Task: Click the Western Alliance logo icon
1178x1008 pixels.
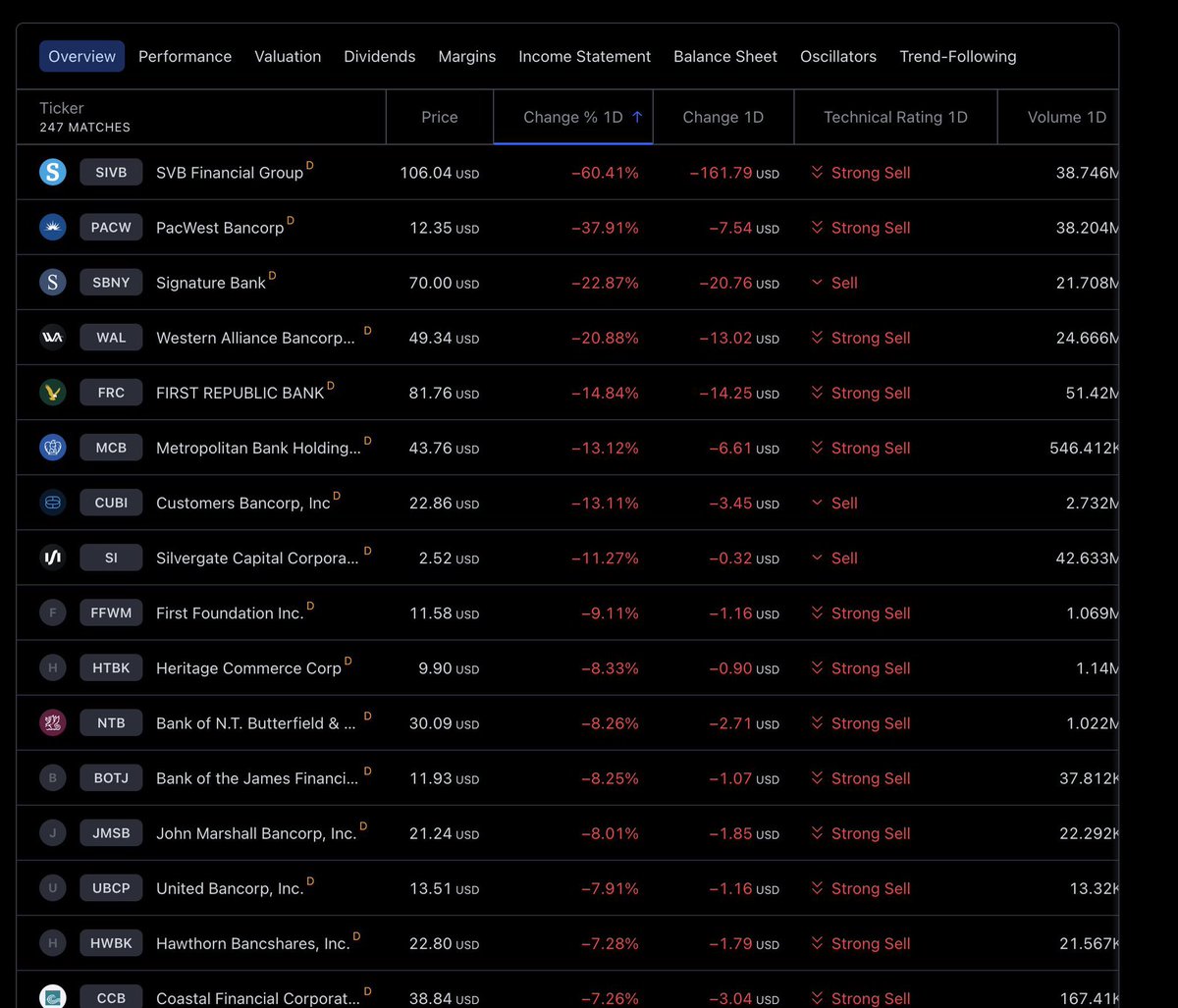Action: [52, 338]
